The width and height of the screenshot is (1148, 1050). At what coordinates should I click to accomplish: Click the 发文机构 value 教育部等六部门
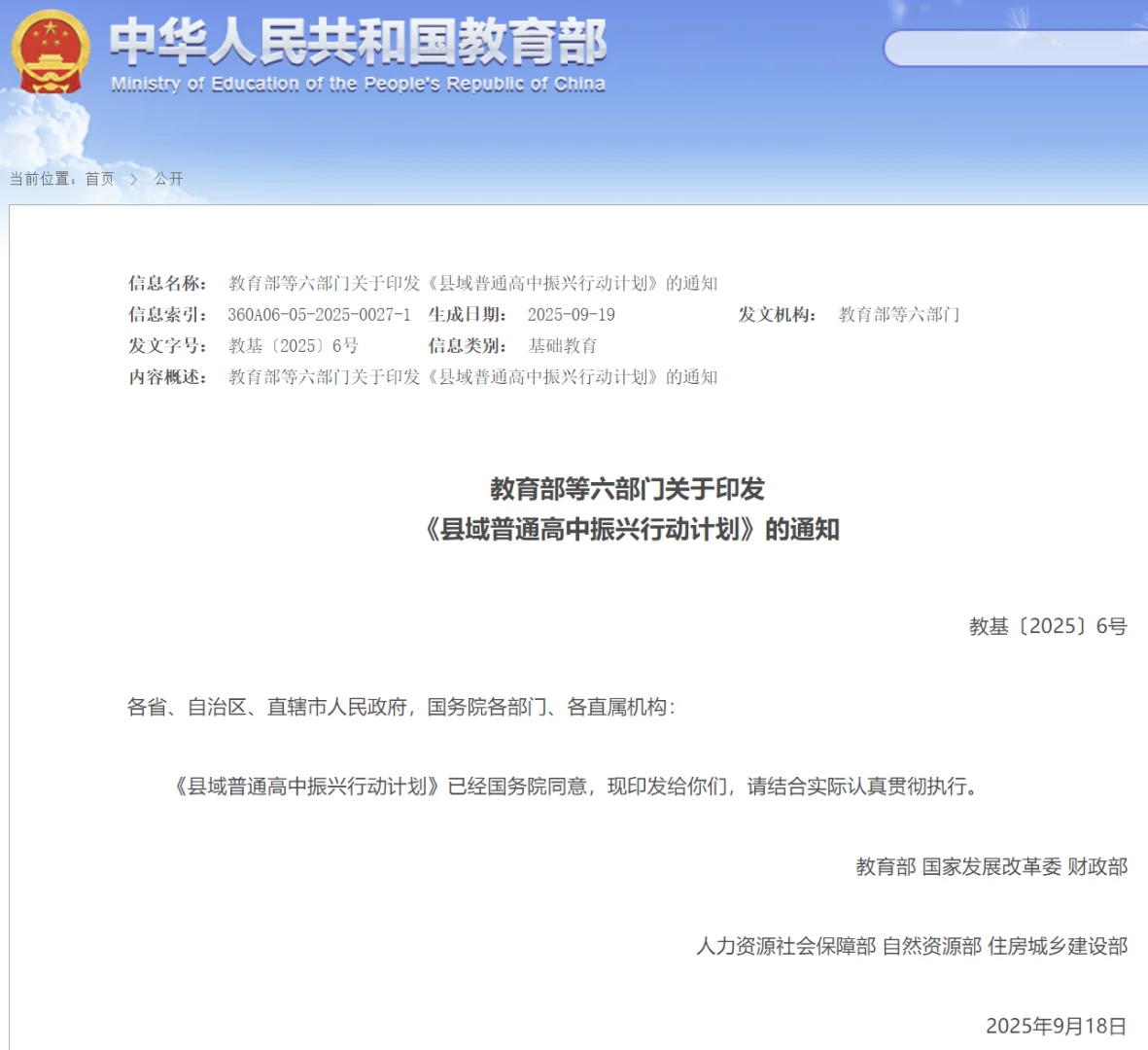click(898, 315)
